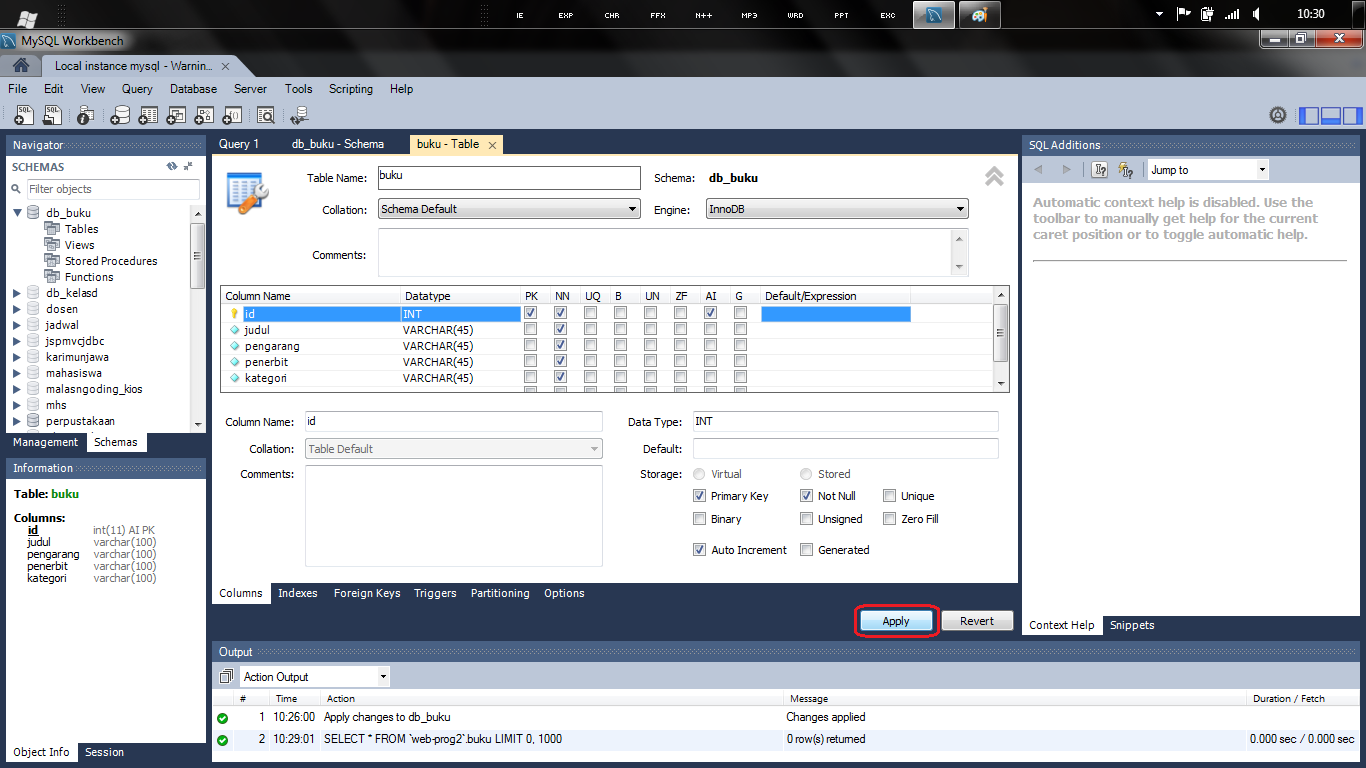Open the Query menu

point(137,89)
